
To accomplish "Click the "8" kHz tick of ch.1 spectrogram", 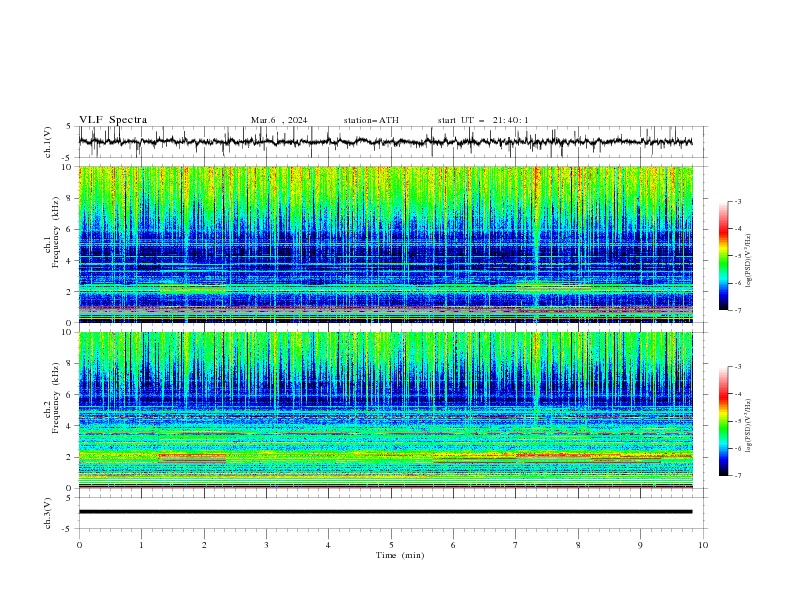I will point(71,198).
